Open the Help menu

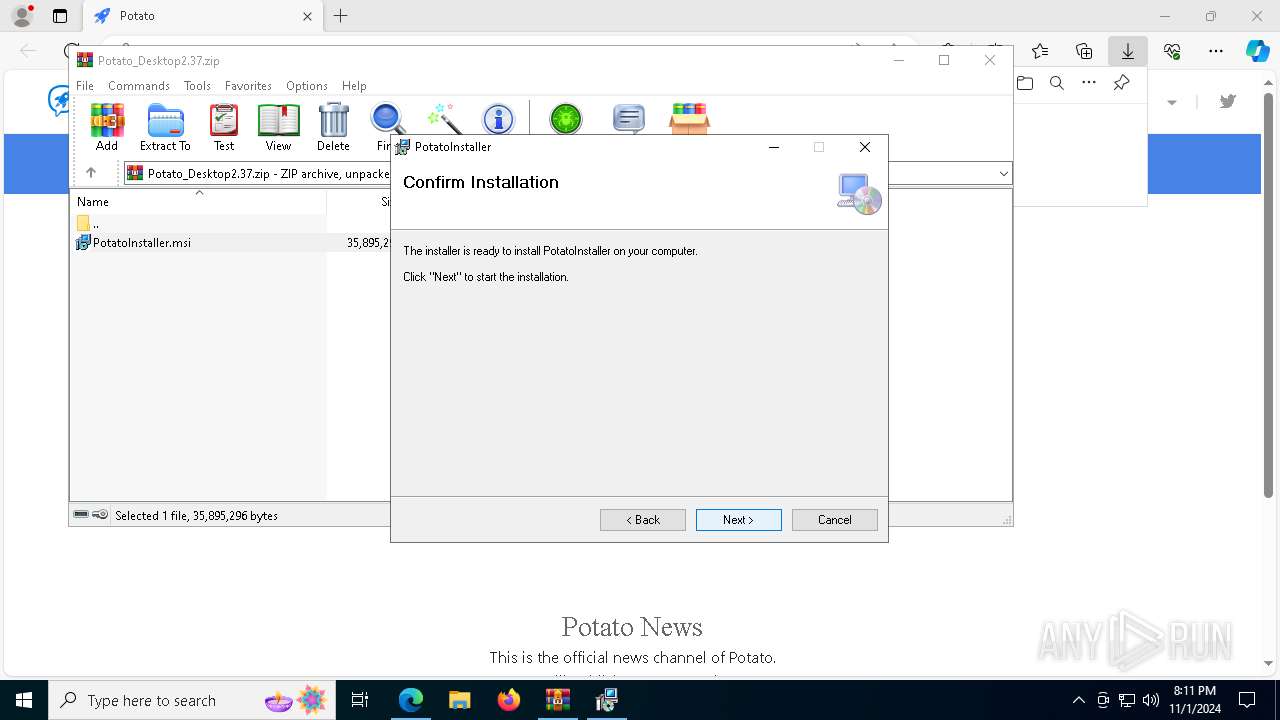(354, 86)
